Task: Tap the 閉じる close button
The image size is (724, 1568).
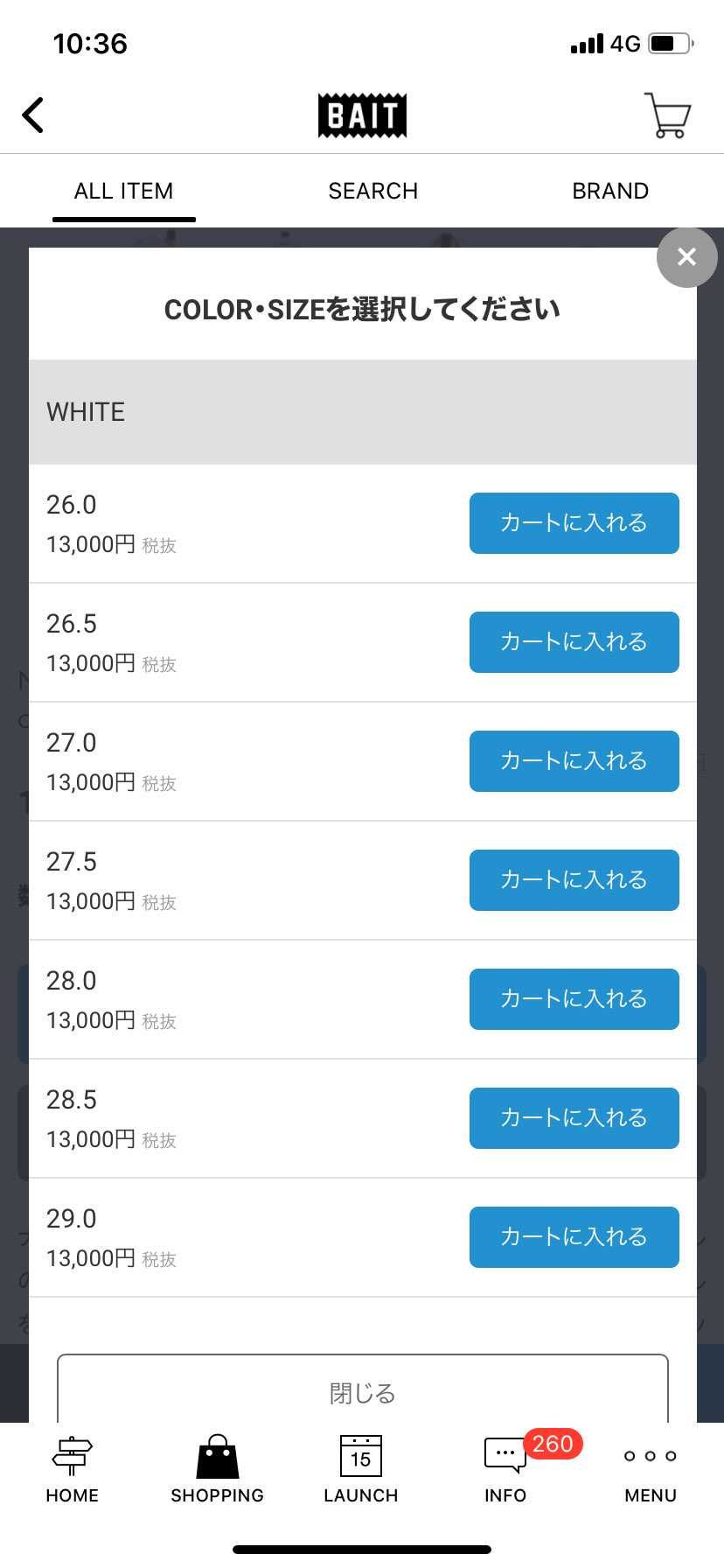Action: coord(363,1389)
